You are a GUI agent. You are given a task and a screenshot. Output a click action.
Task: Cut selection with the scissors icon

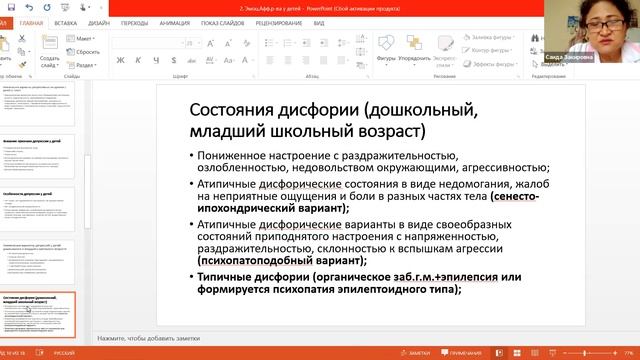[22, 38]
